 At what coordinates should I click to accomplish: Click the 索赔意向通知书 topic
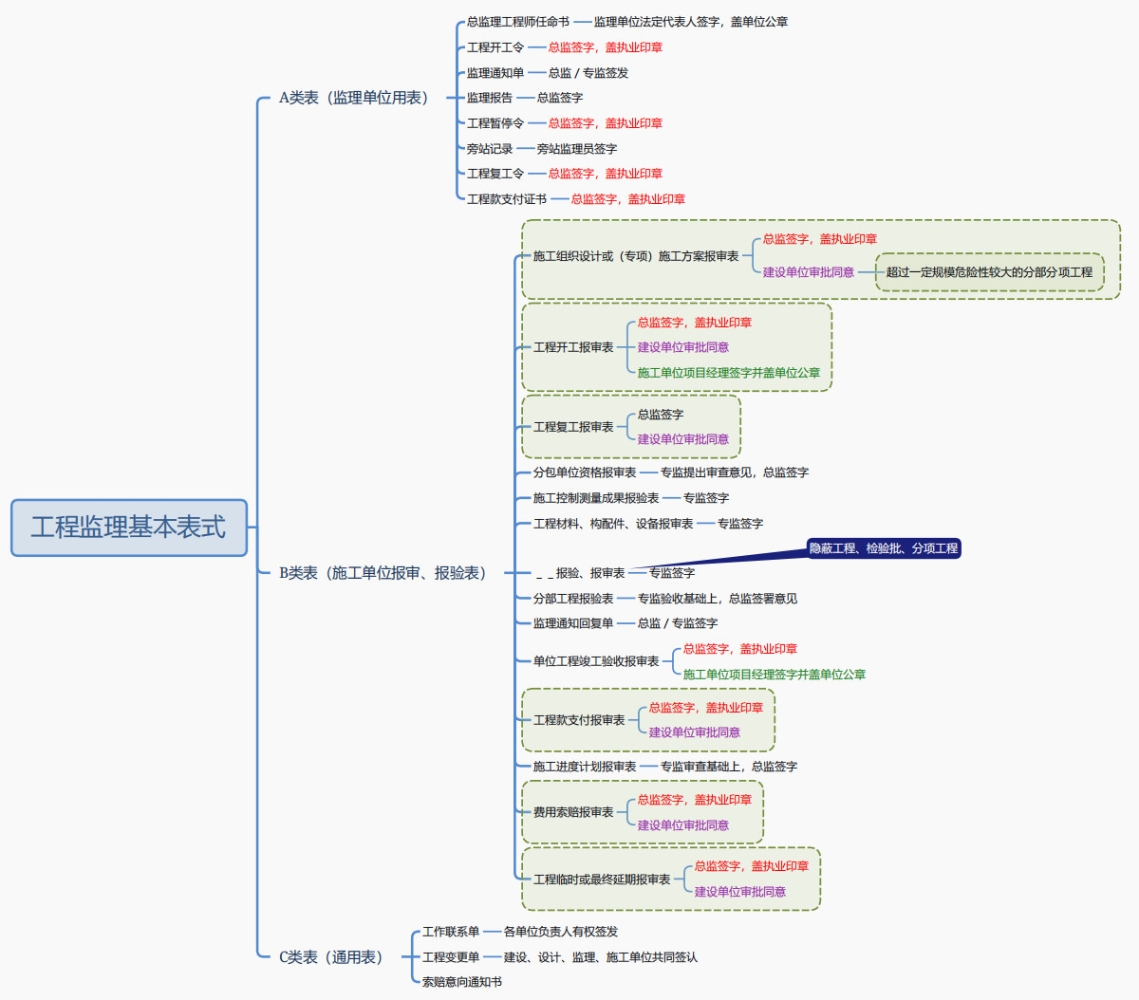461,982
